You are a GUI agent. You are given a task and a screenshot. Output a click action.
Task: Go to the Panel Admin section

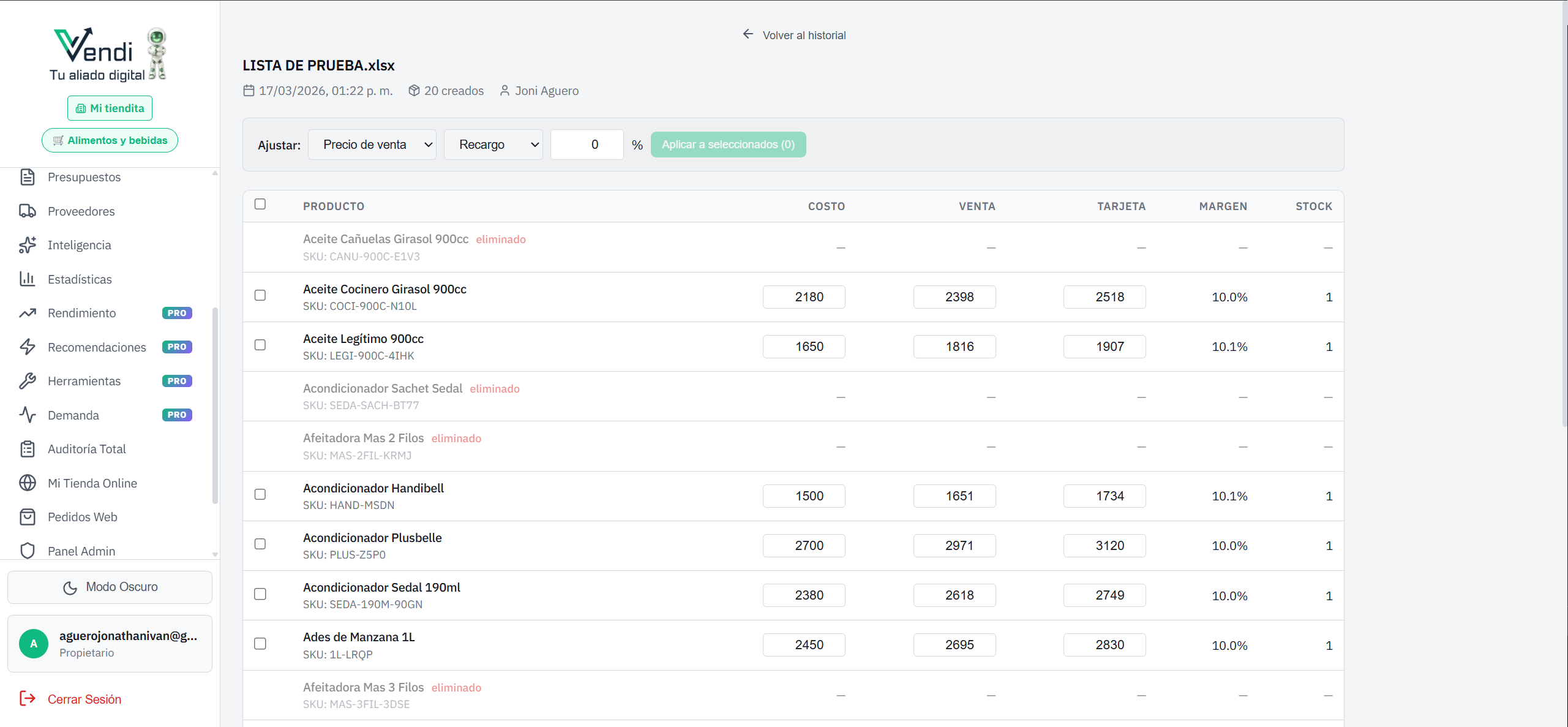click(x=81, y=551)
